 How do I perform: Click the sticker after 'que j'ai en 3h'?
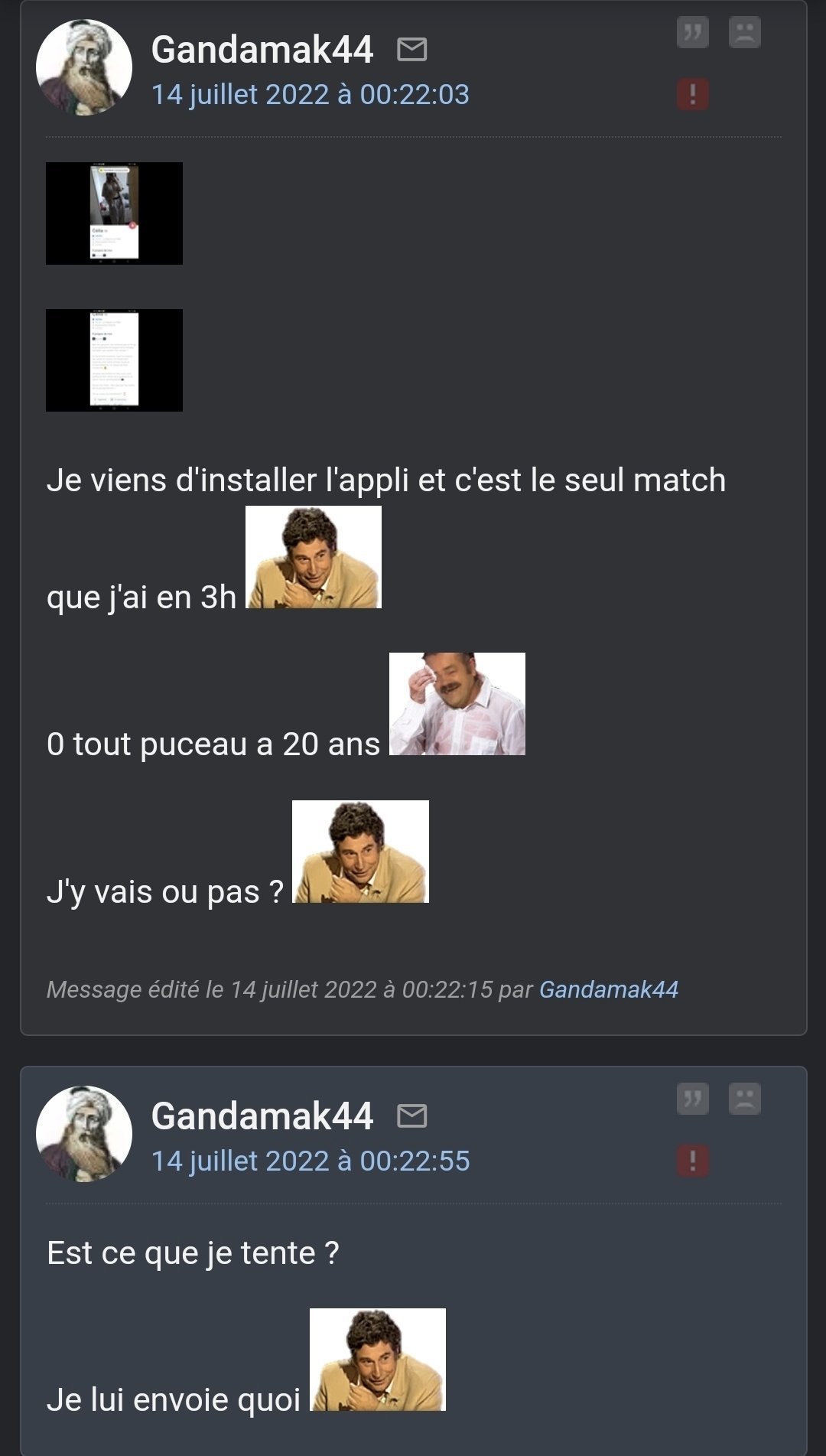(x=314, y=557)
